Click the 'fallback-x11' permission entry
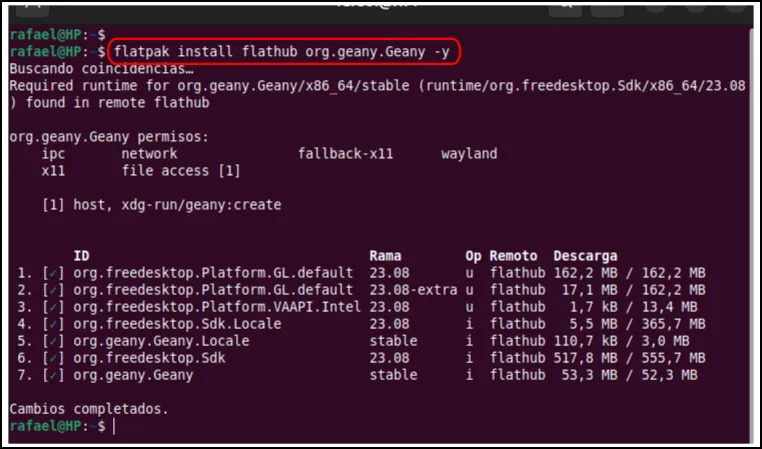 [x=345, y=154]
